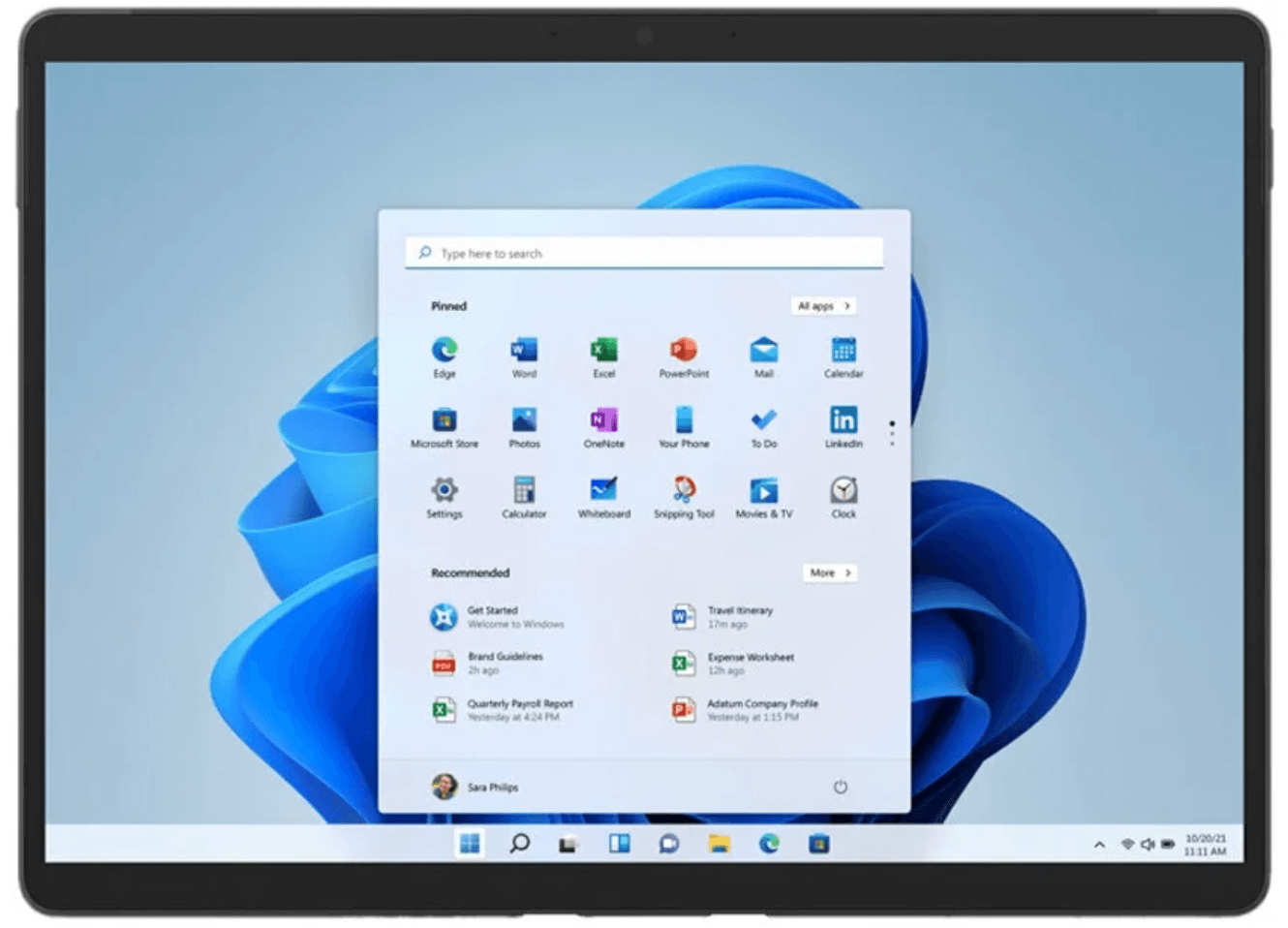Expand the All apps list
This screenshot has height=928, width=1288.
click(824, 306)
